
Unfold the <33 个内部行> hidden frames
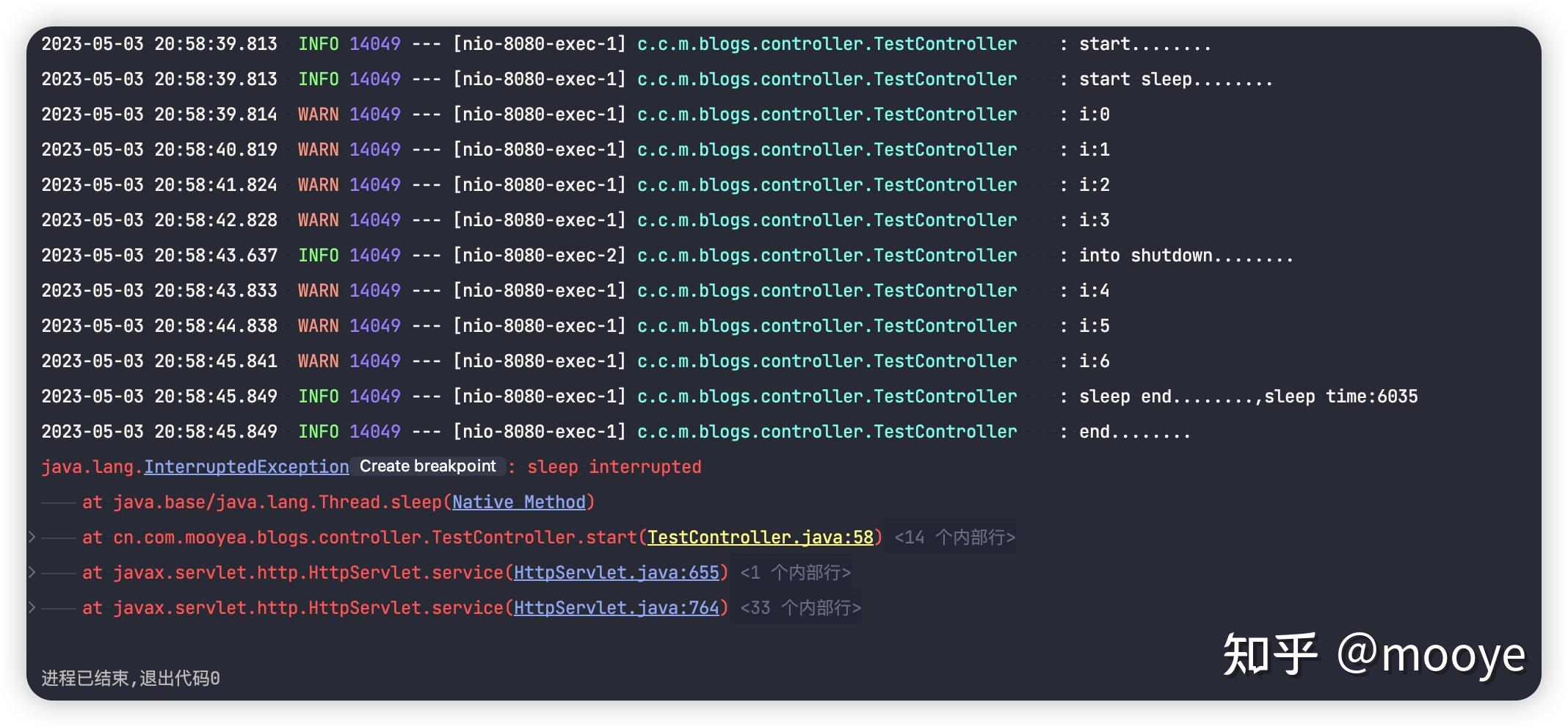coord(800,608)
